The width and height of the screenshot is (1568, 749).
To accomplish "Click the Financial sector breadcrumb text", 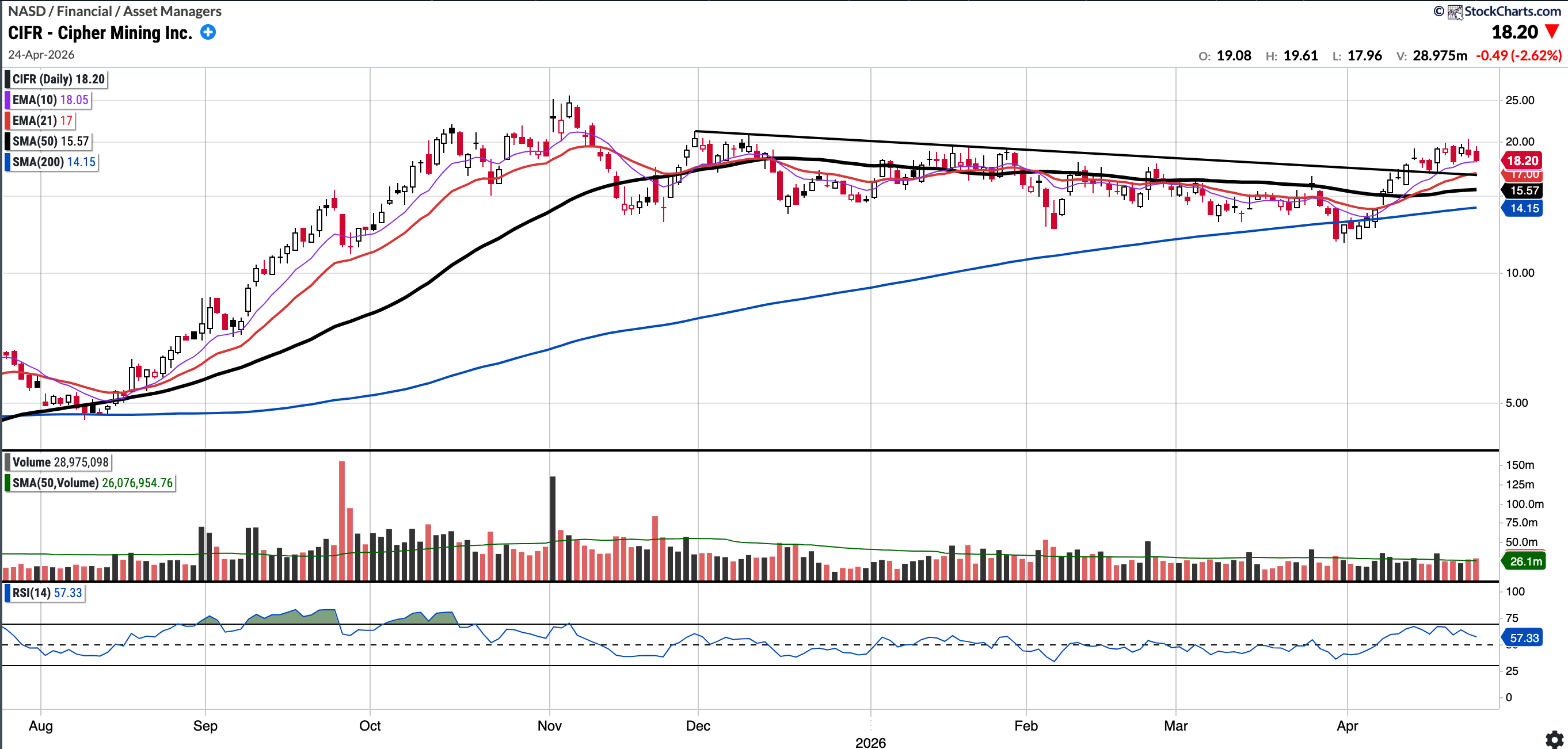I will pos(84,11).
